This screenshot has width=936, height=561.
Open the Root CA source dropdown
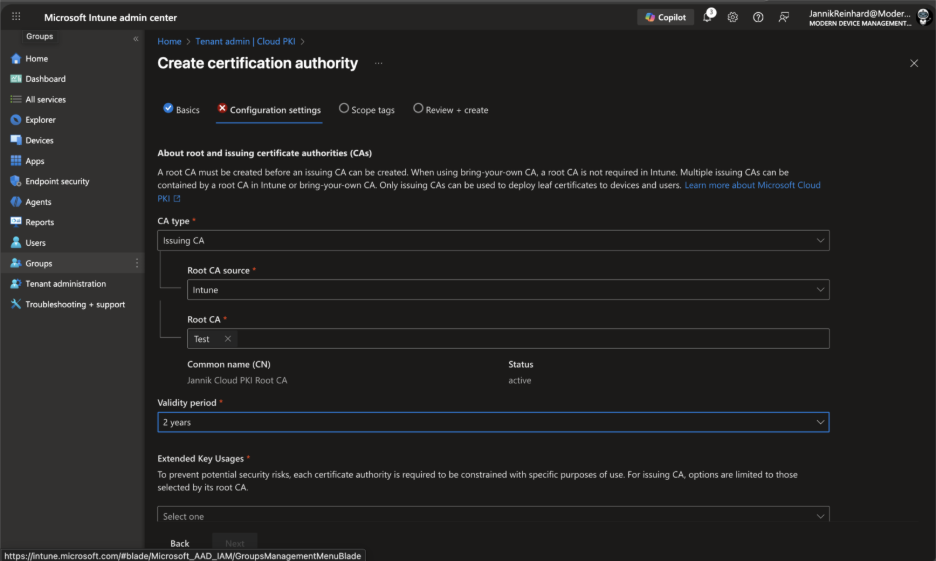tap(507, 290)
